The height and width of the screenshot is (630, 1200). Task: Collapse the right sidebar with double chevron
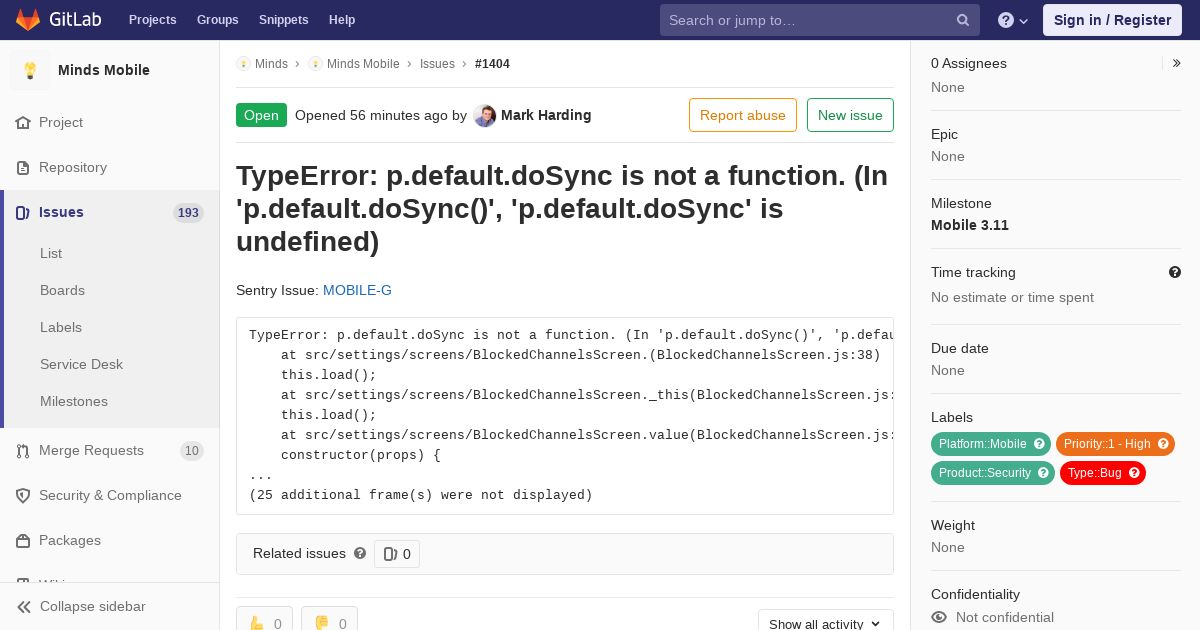tap(1176, 63)
